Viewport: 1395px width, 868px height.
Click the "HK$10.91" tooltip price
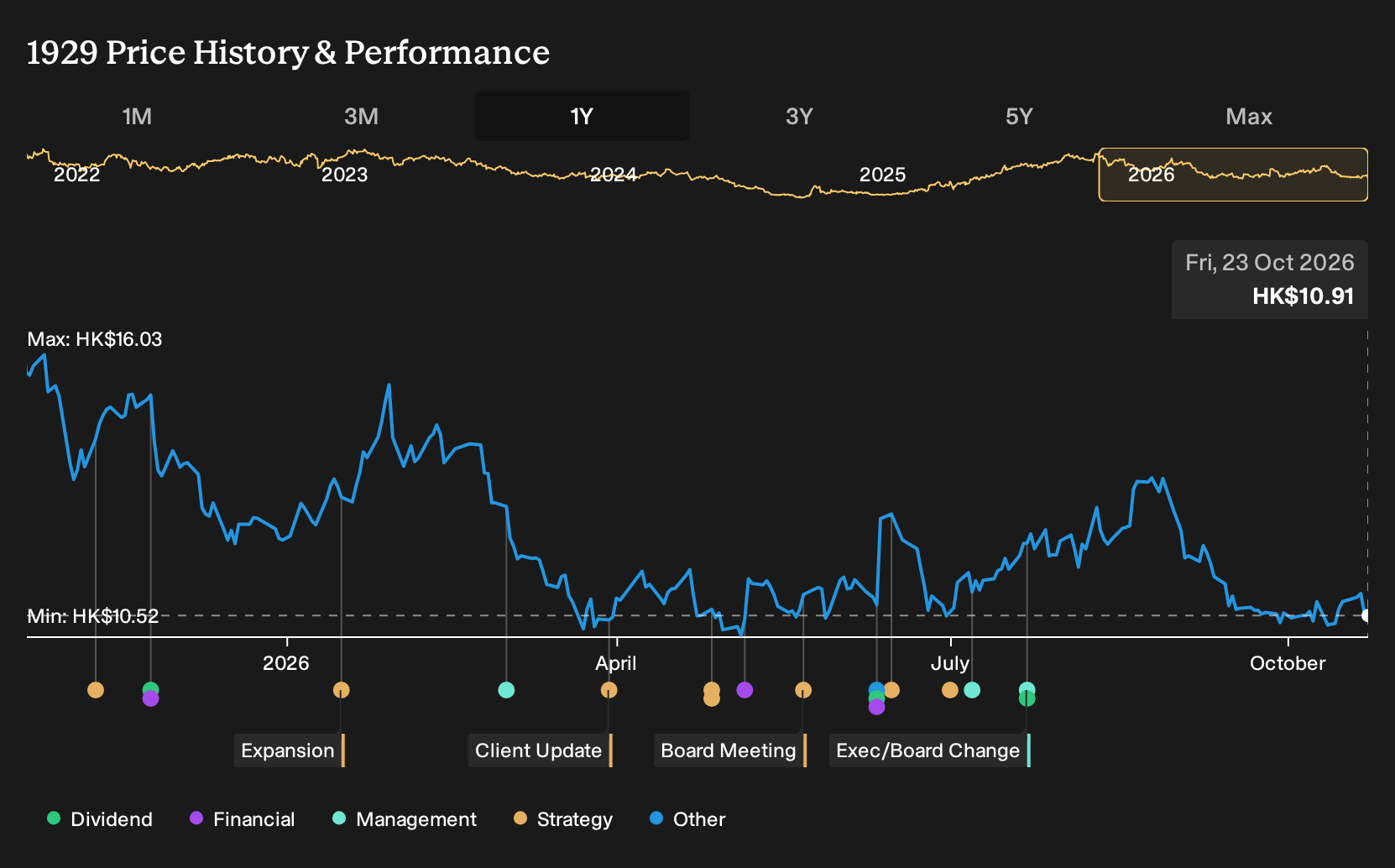pyautogui.click(x=1303, y=296)
